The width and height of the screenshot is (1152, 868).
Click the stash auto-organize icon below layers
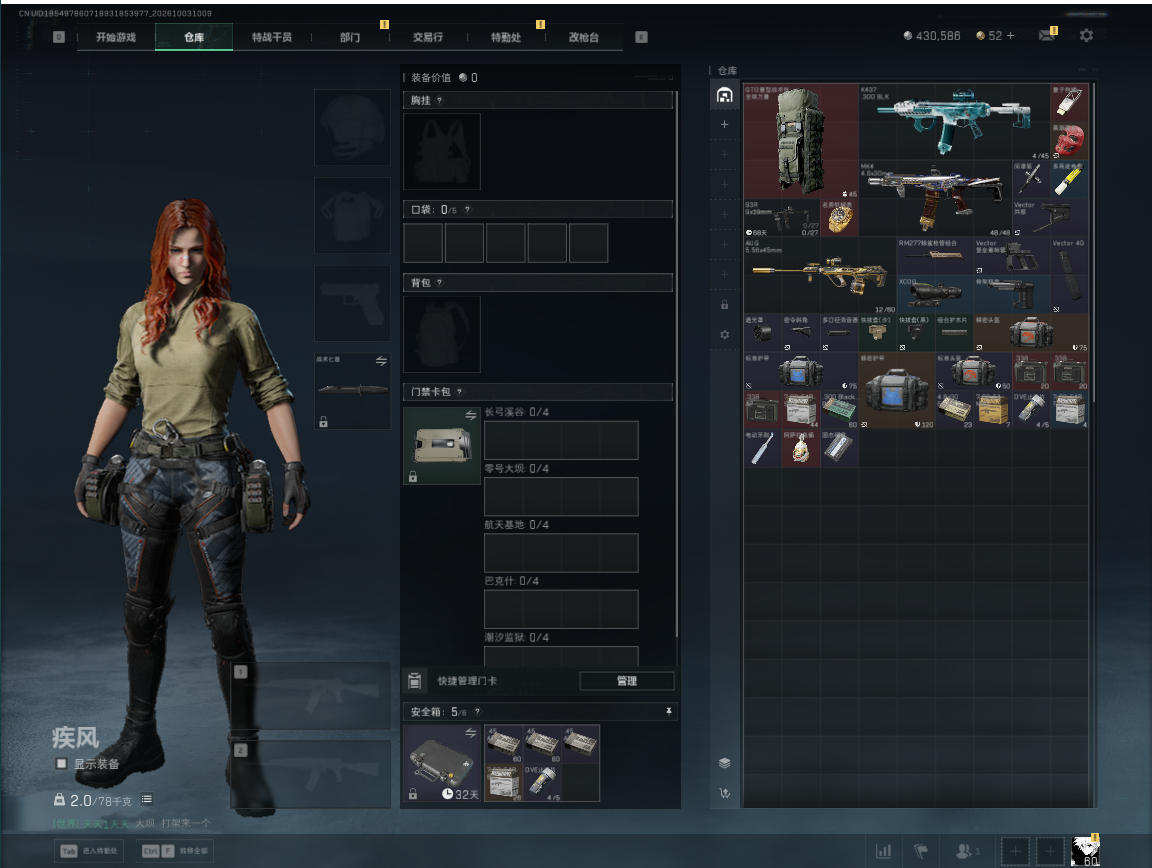[724, 793]
